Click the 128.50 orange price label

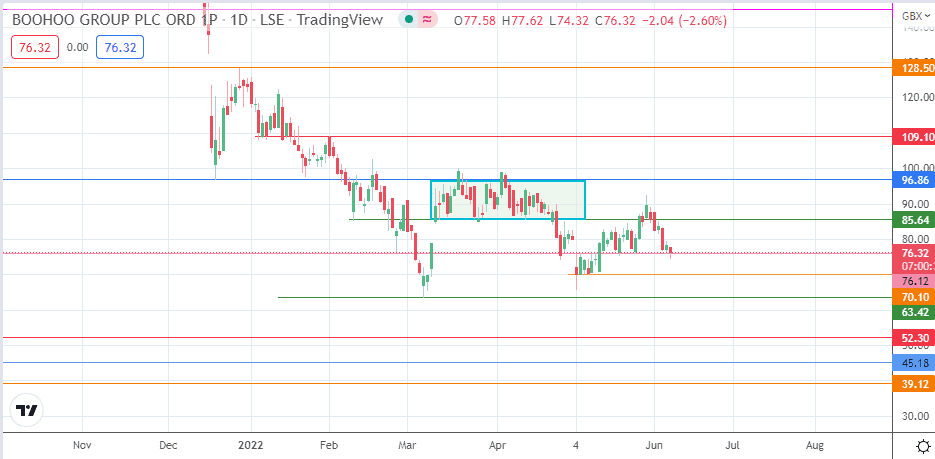click(914, 69)
